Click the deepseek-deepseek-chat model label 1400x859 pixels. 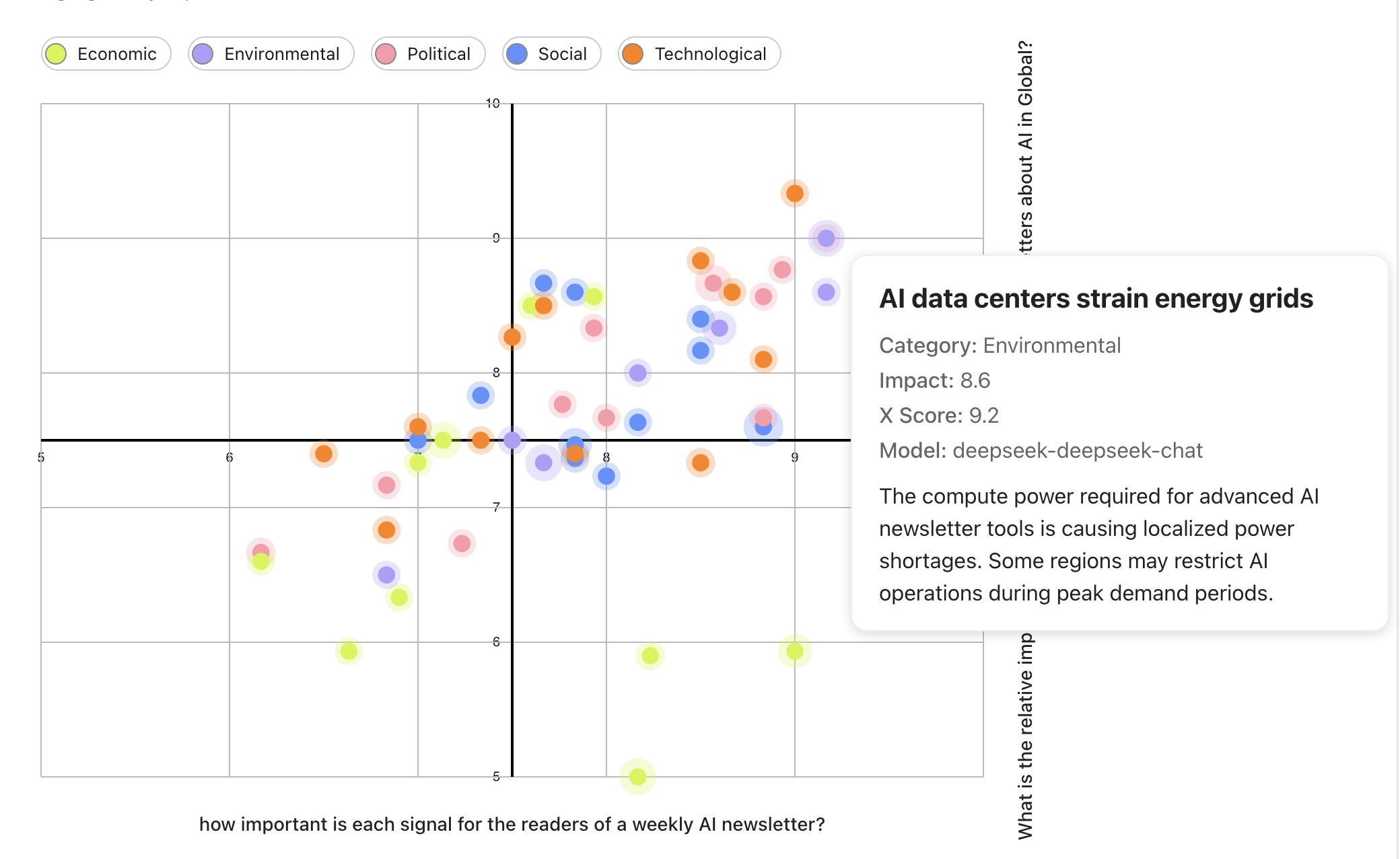(x=1077, y=451)
